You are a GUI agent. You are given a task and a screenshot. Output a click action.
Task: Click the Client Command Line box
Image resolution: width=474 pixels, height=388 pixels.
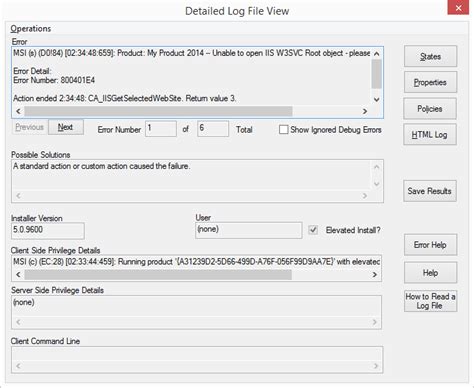(x=197, y=360)
